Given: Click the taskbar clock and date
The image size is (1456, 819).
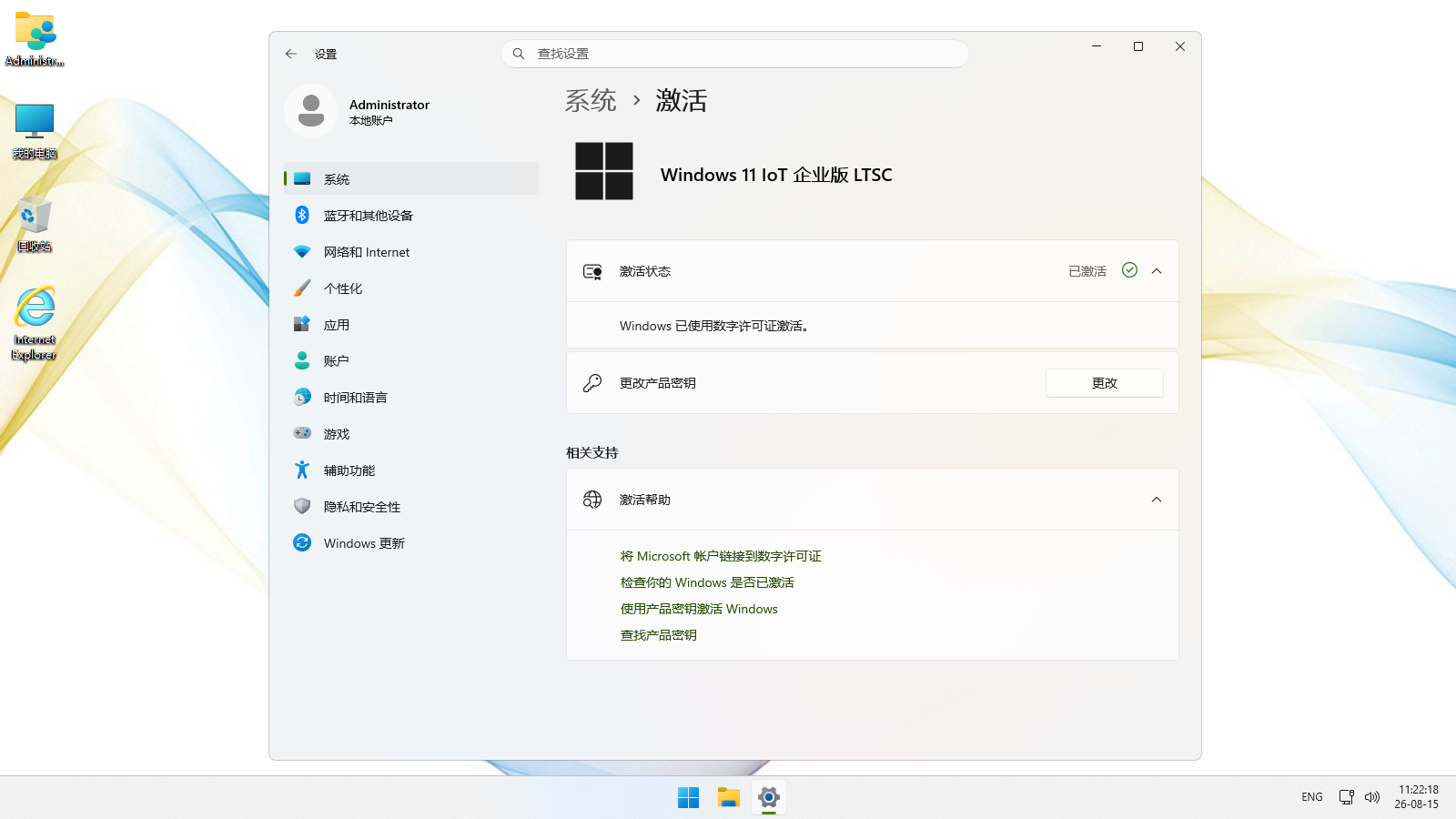Looking at the screenshot, I should coord(1417,797).
